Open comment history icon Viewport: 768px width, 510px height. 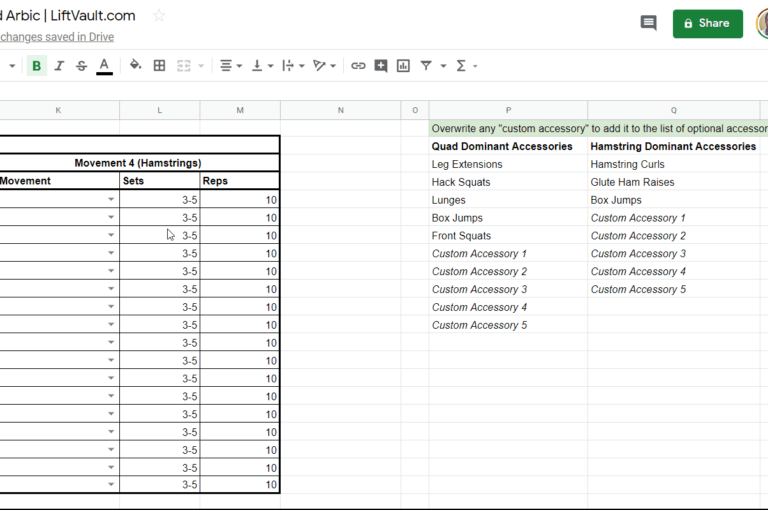pos(648,23)
